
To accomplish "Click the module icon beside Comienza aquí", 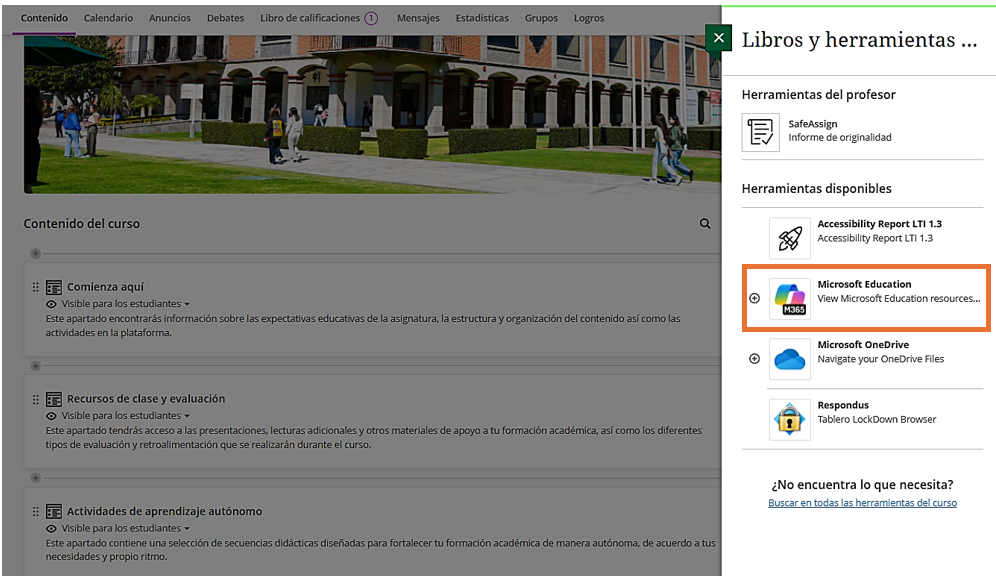I will click(x=54, y=288).
